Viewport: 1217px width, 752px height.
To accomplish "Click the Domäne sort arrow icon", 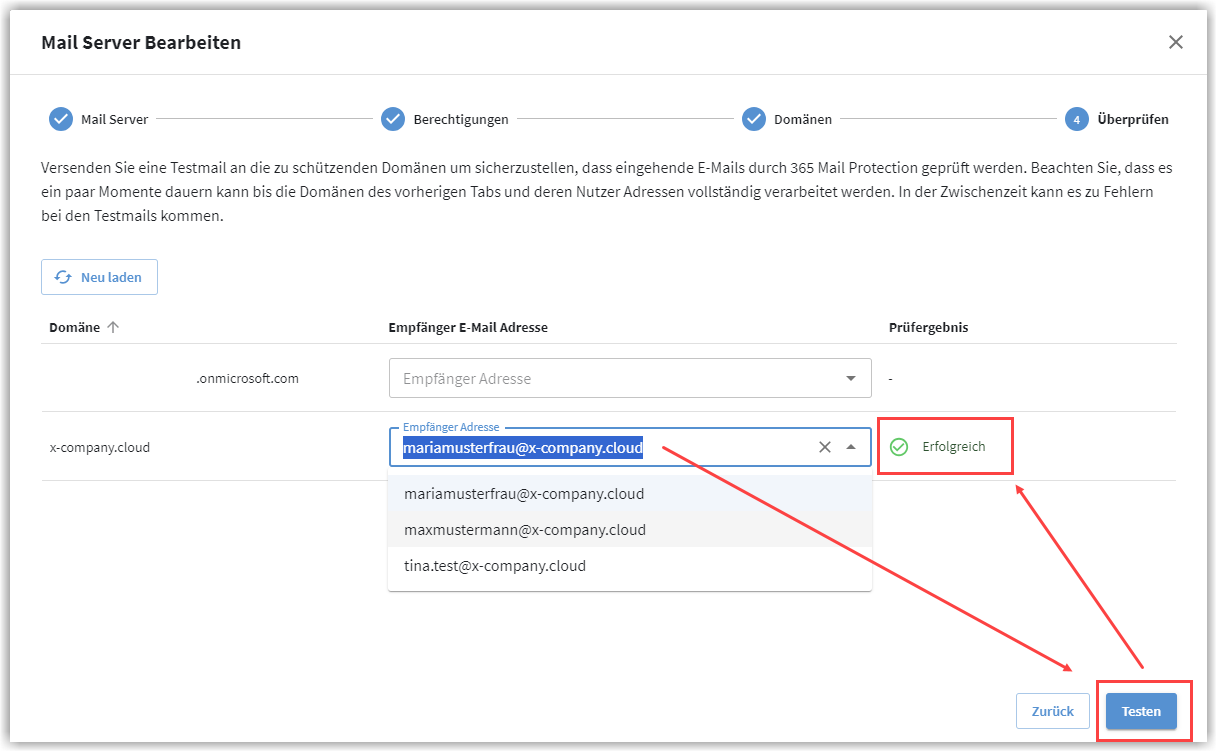I will 113,327.
